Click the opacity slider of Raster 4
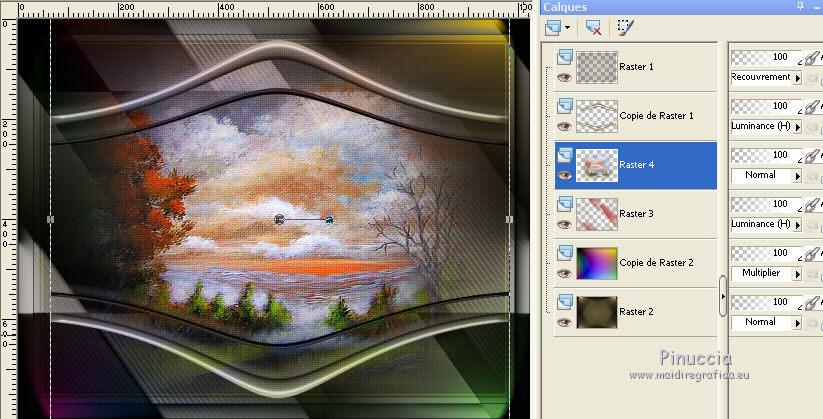The width and height of the screenshot is (823, 419). point(766,155)
